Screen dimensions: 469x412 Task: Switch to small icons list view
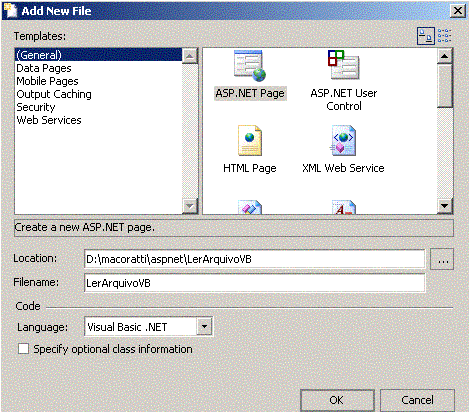click(444, 36)
